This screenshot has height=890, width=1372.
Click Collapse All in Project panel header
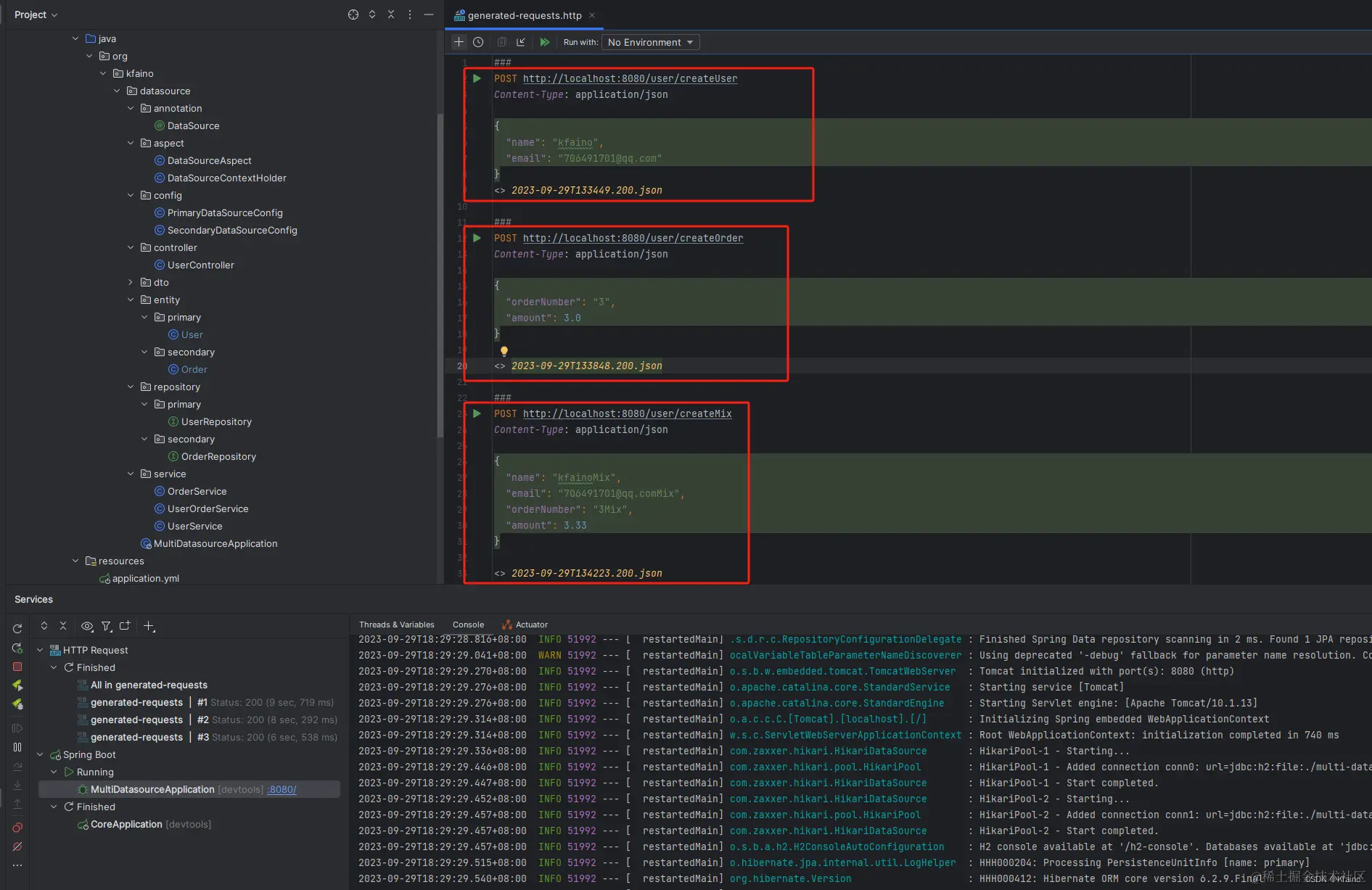[x=391, y=15]
